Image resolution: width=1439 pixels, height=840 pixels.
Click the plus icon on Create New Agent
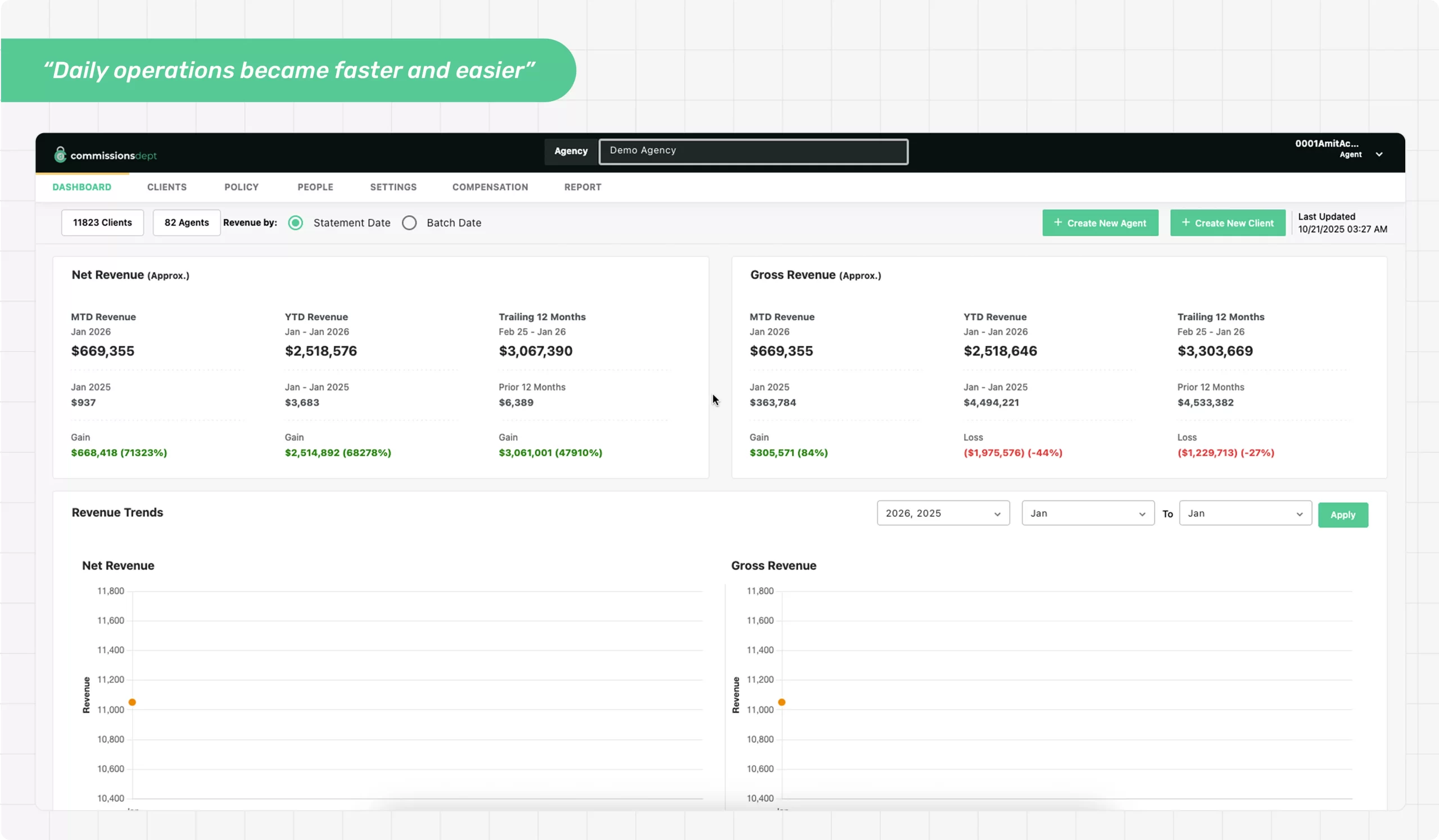click(1057, 223)
